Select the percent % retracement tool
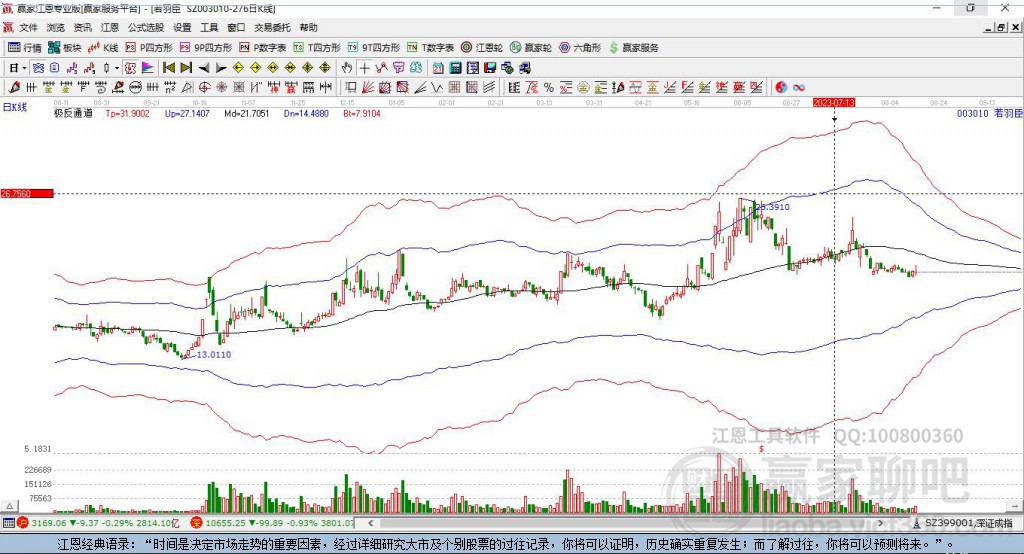The image size is (1024, 554). (x=549, y=88)
